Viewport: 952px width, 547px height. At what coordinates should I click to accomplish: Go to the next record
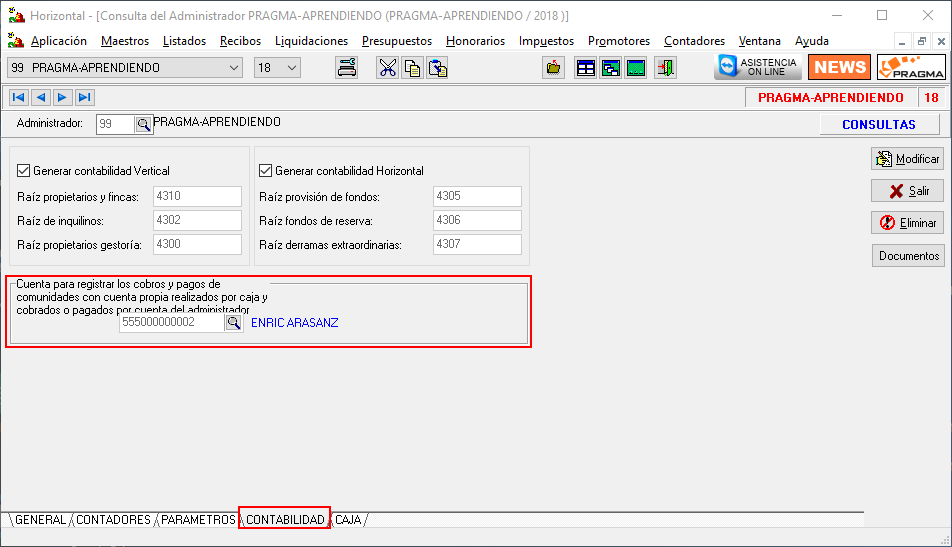tap(63, 97)
